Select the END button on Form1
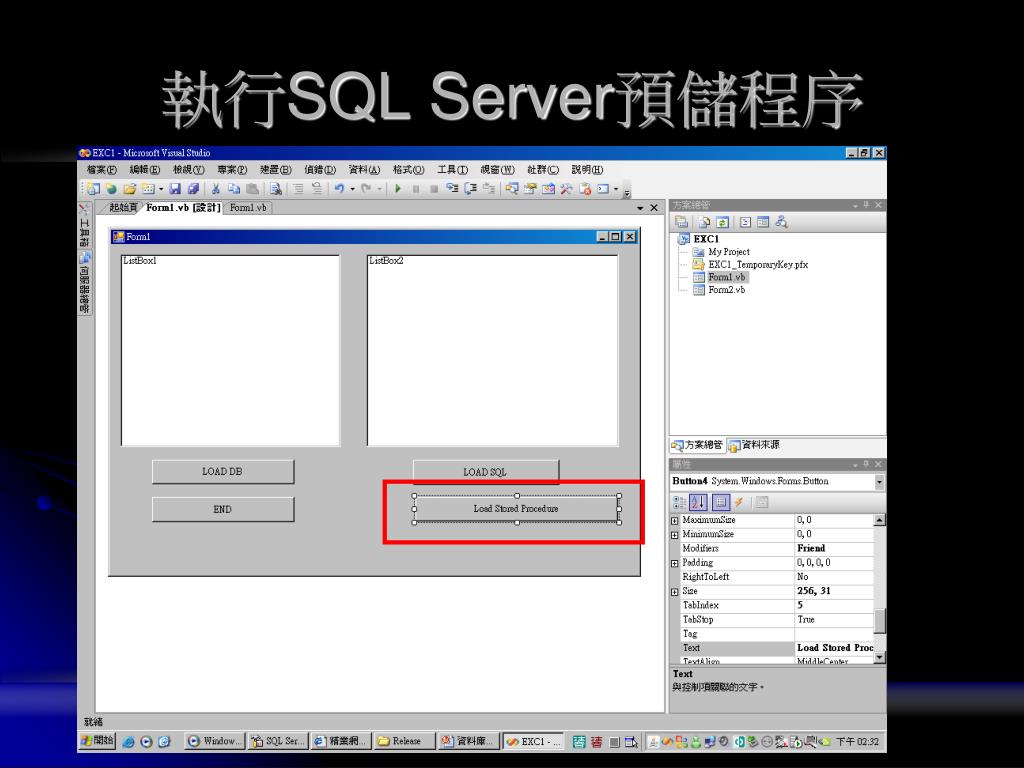Screen dimensions: 1024x768 [223, 509]
